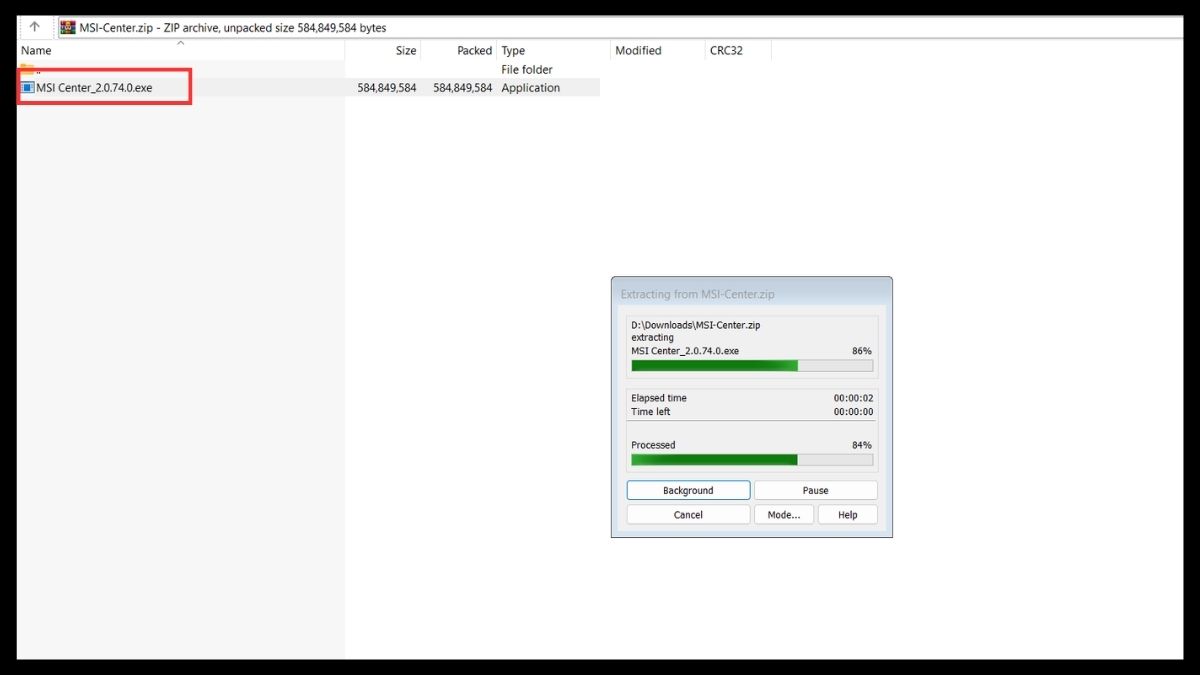Sort by the Packed column header
This screenshot has height=675, width=1200.
pyautogui.click(x=459, y=50)
